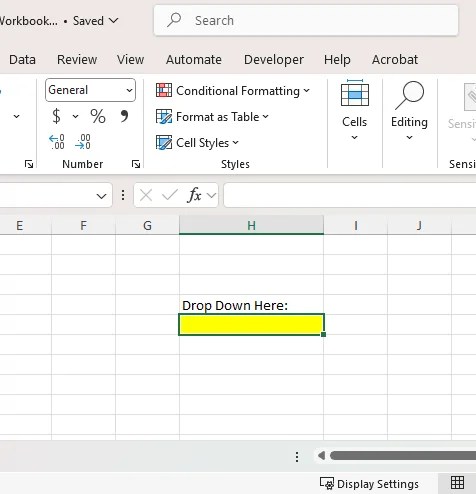Click the "Drop Down Here:" cell
Viewport: 476px width, 494px height.
point(251,305)
